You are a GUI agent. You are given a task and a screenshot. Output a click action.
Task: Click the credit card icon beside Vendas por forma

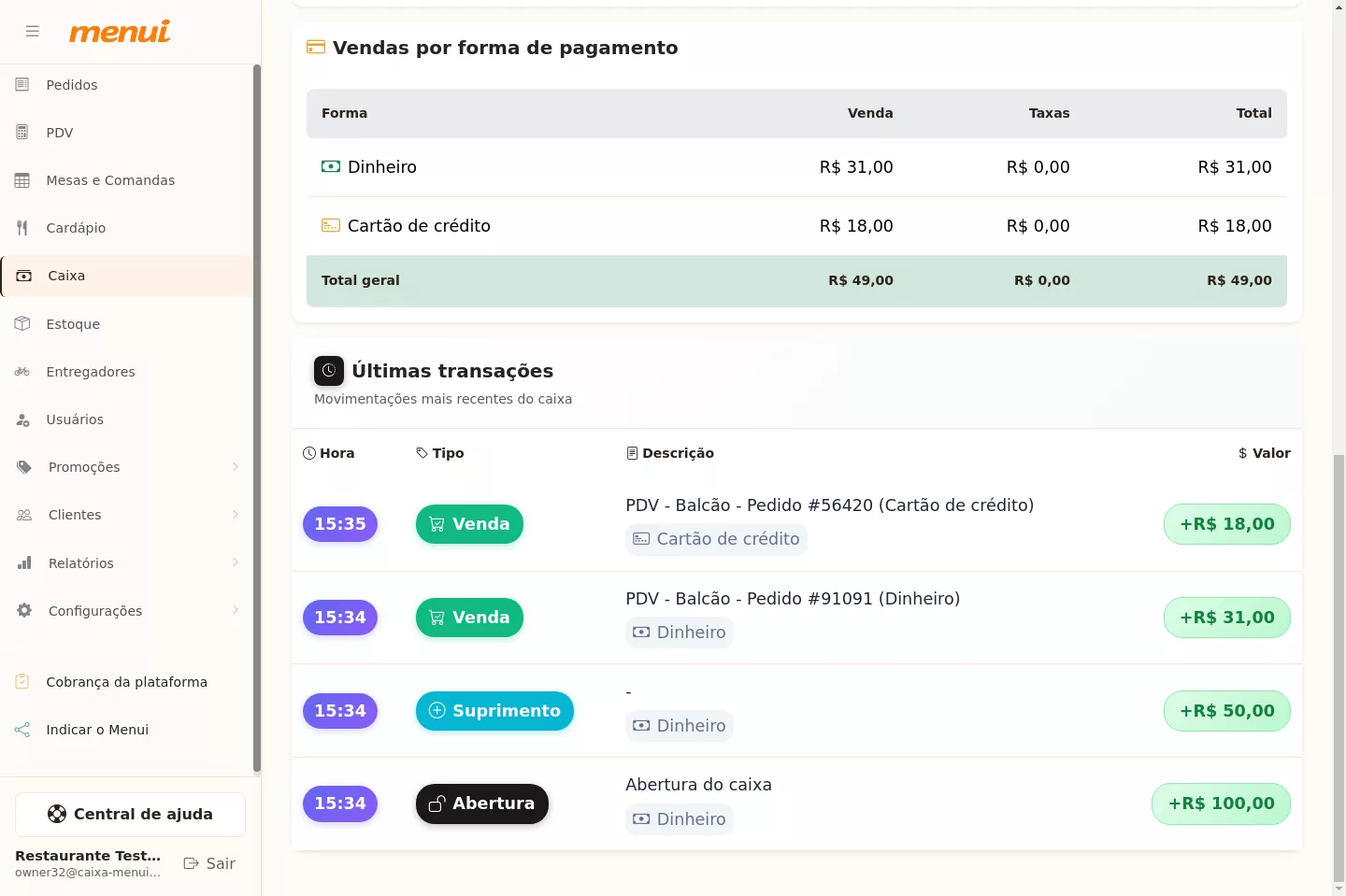(x=316, y=48)
